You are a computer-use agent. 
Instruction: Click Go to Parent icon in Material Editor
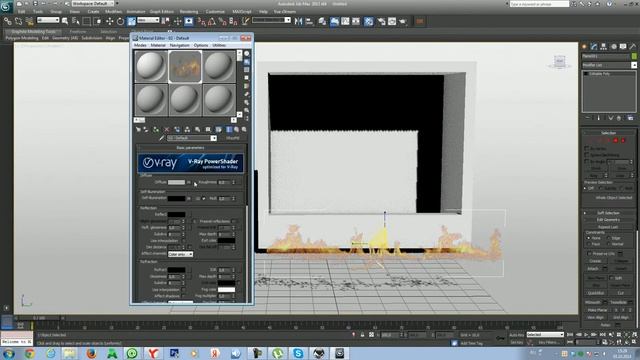(237, 129)
